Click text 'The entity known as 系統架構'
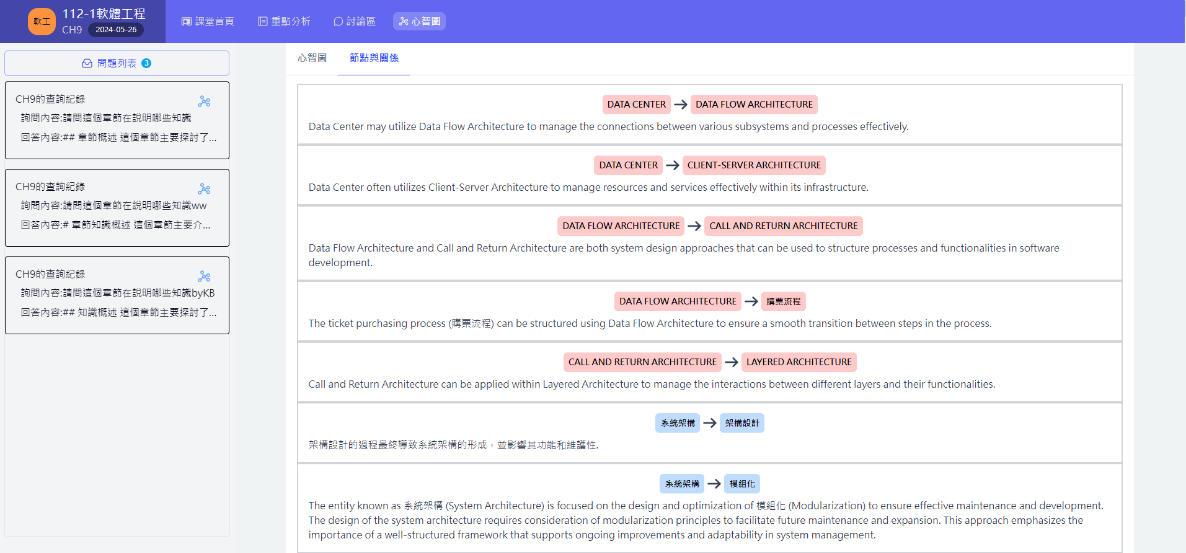This screenshot has width=1186, height=553. 706,520
